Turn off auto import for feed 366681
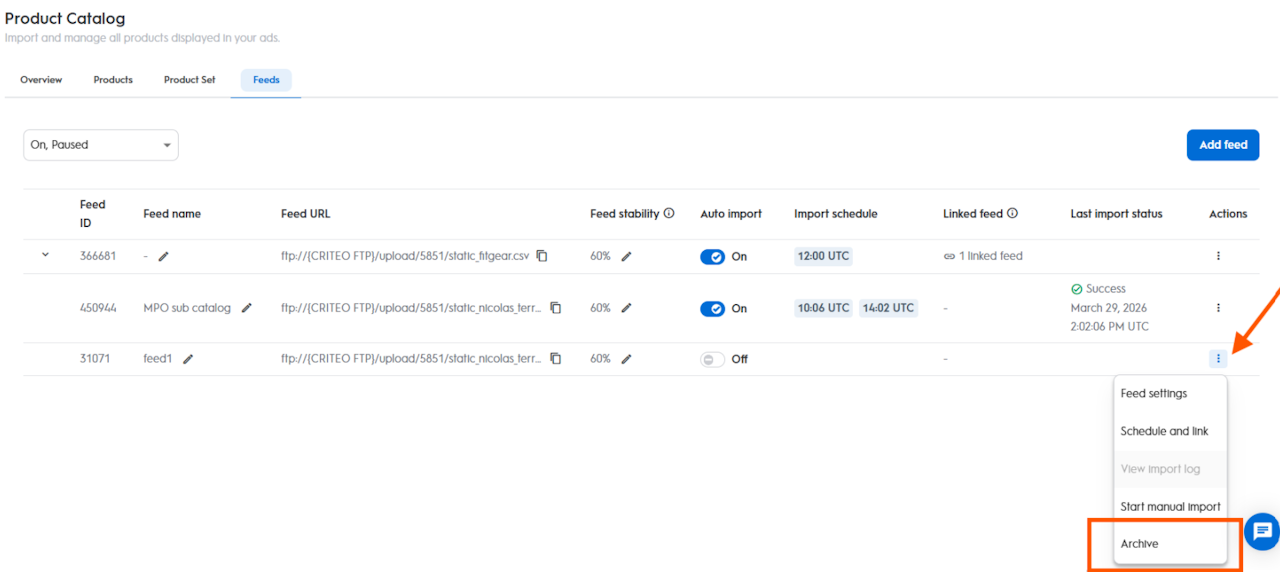Screen dimensions: 1280x572 (712, 256)
